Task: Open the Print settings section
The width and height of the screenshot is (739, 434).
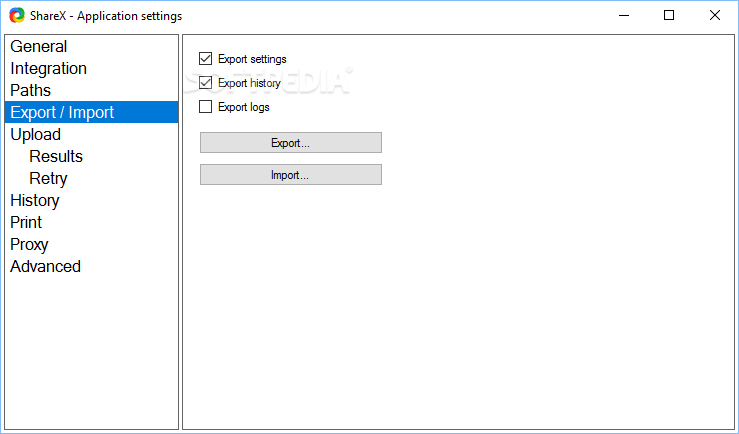Action: (x=26, y=222)
